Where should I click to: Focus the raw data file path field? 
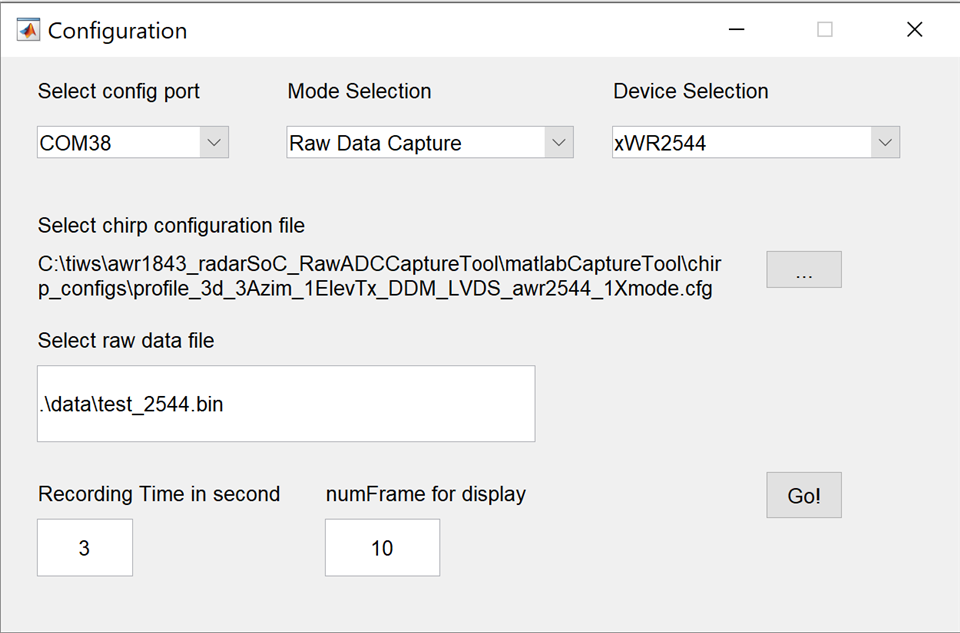tap(286, 403)
